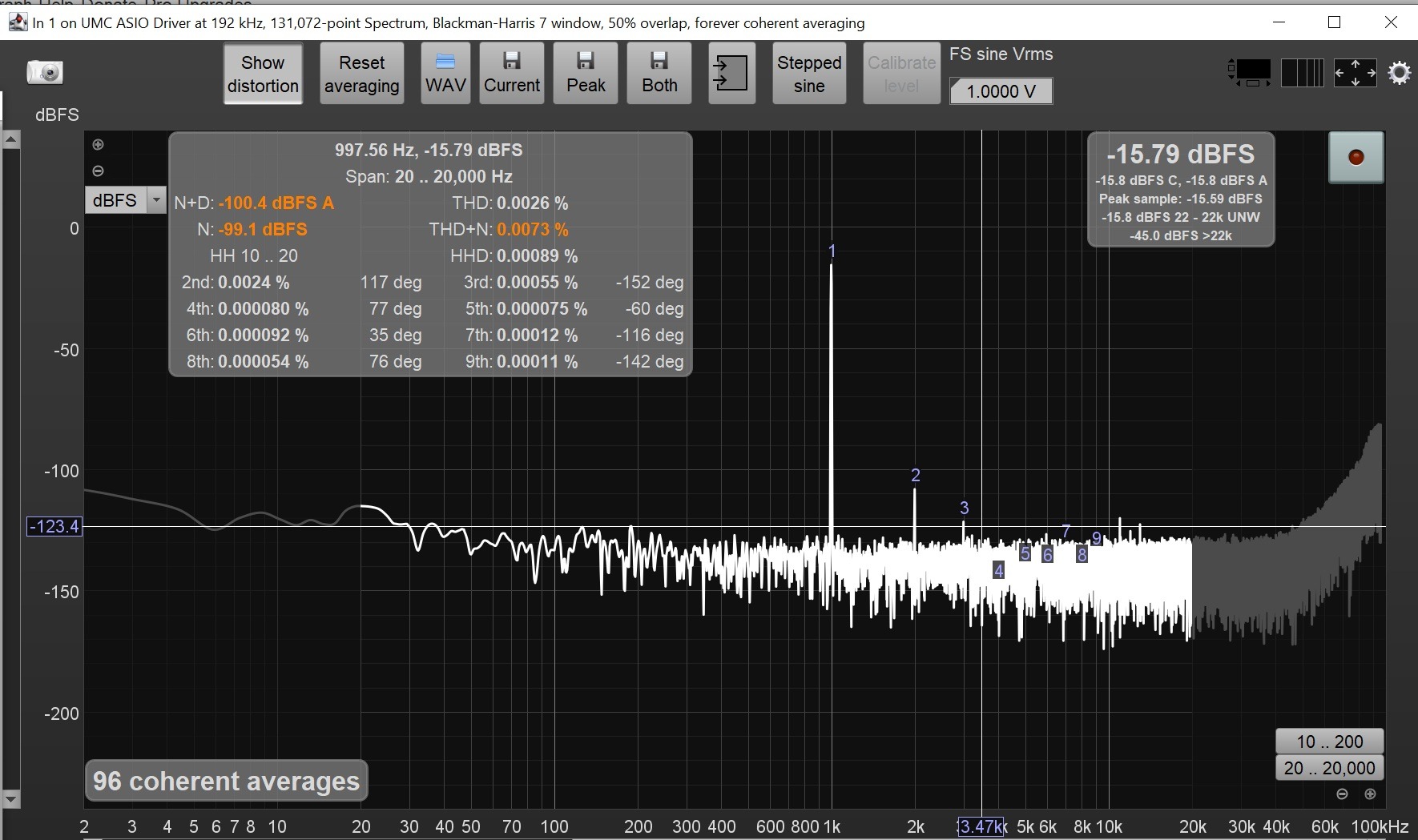Click the 8th harmonic marker labeled 8
The image size is (1418, 840).
point(1082,553)
